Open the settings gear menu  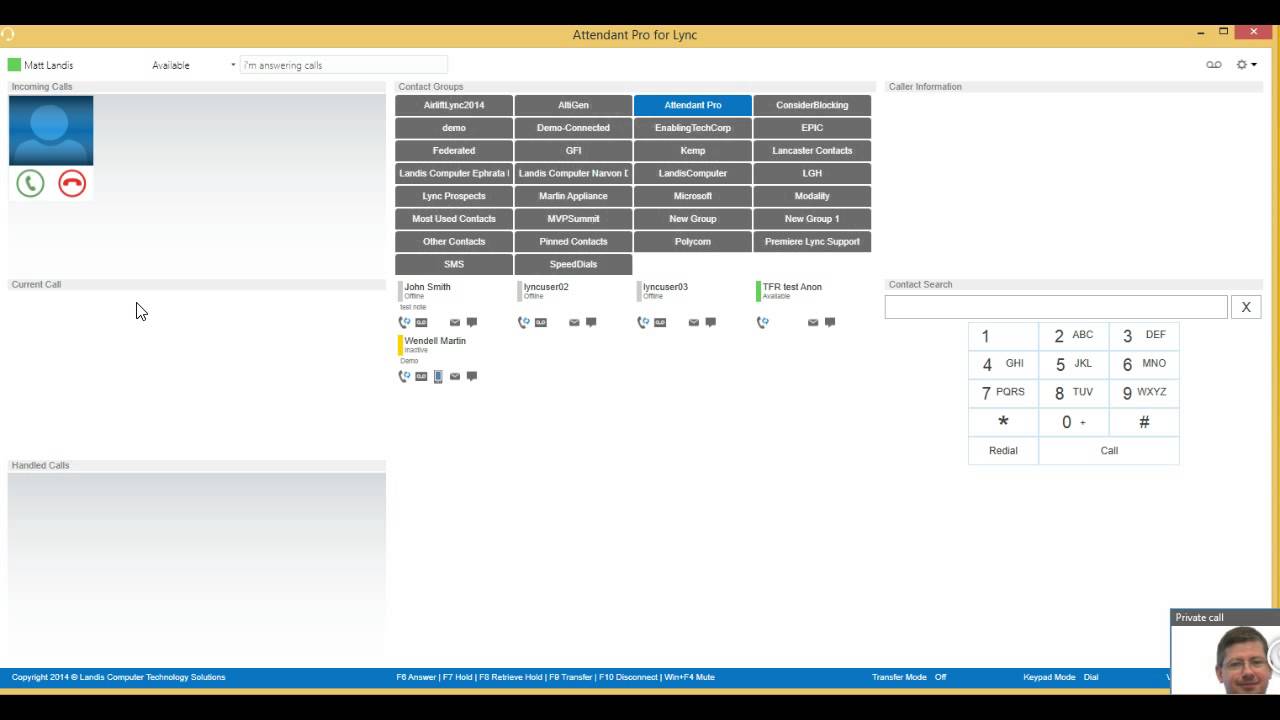pyautogui.click(x=1246, y=65)
